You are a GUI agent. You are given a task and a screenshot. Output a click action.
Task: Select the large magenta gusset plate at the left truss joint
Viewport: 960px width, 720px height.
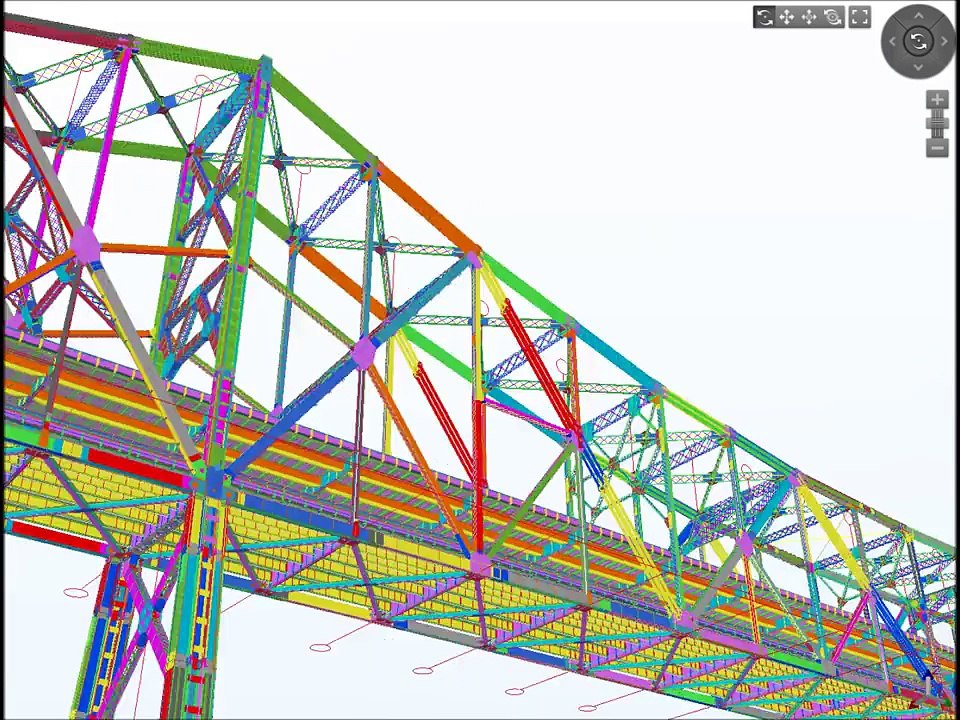tap(85, 246)
